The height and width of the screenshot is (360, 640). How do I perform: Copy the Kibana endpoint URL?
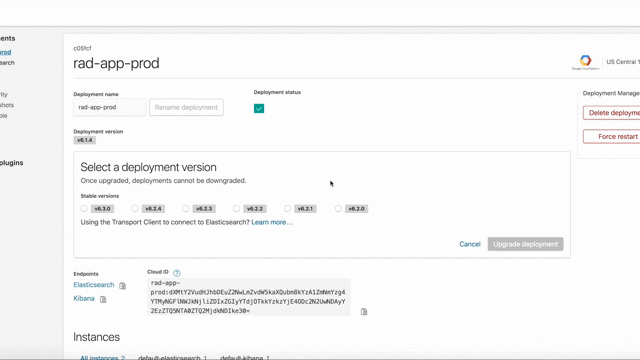coord(103,299)
